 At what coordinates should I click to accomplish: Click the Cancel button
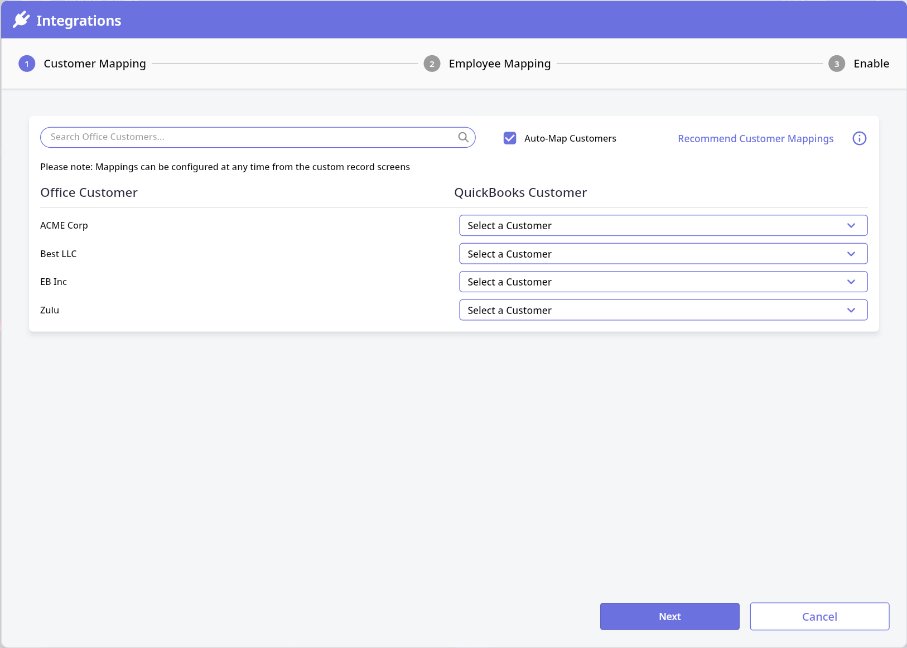[819, 616]
